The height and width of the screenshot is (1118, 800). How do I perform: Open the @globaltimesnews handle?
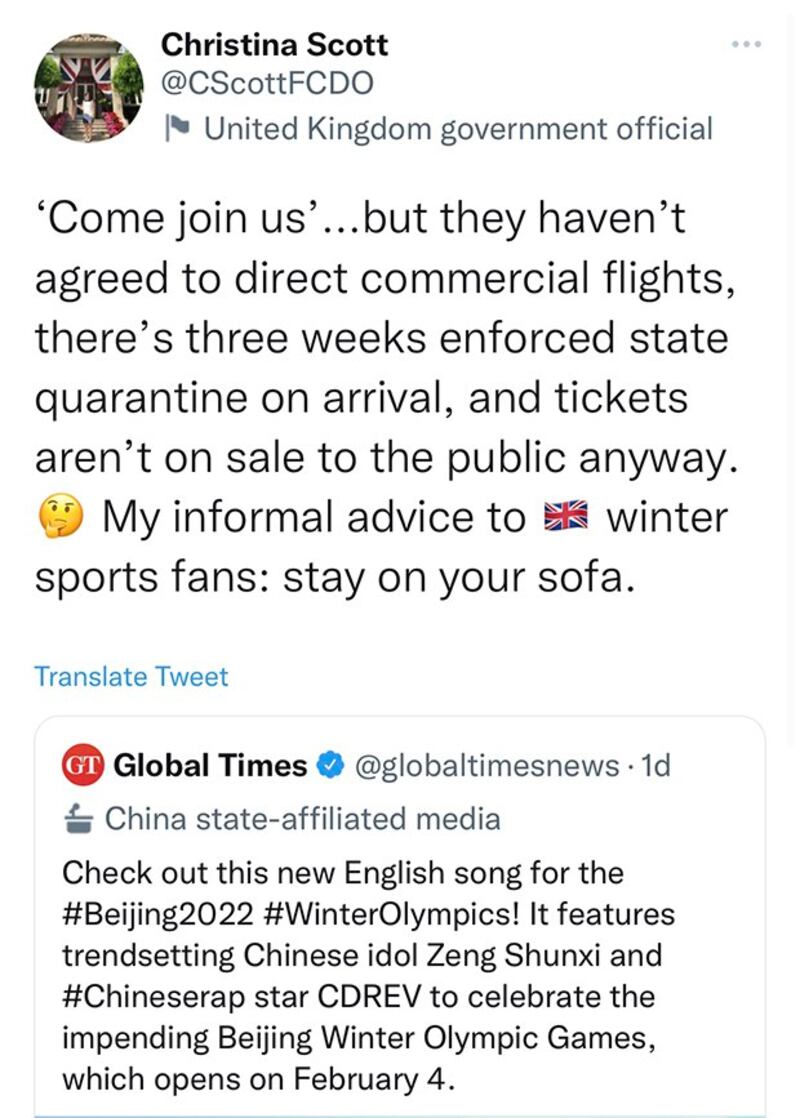[x=486, y=766]
